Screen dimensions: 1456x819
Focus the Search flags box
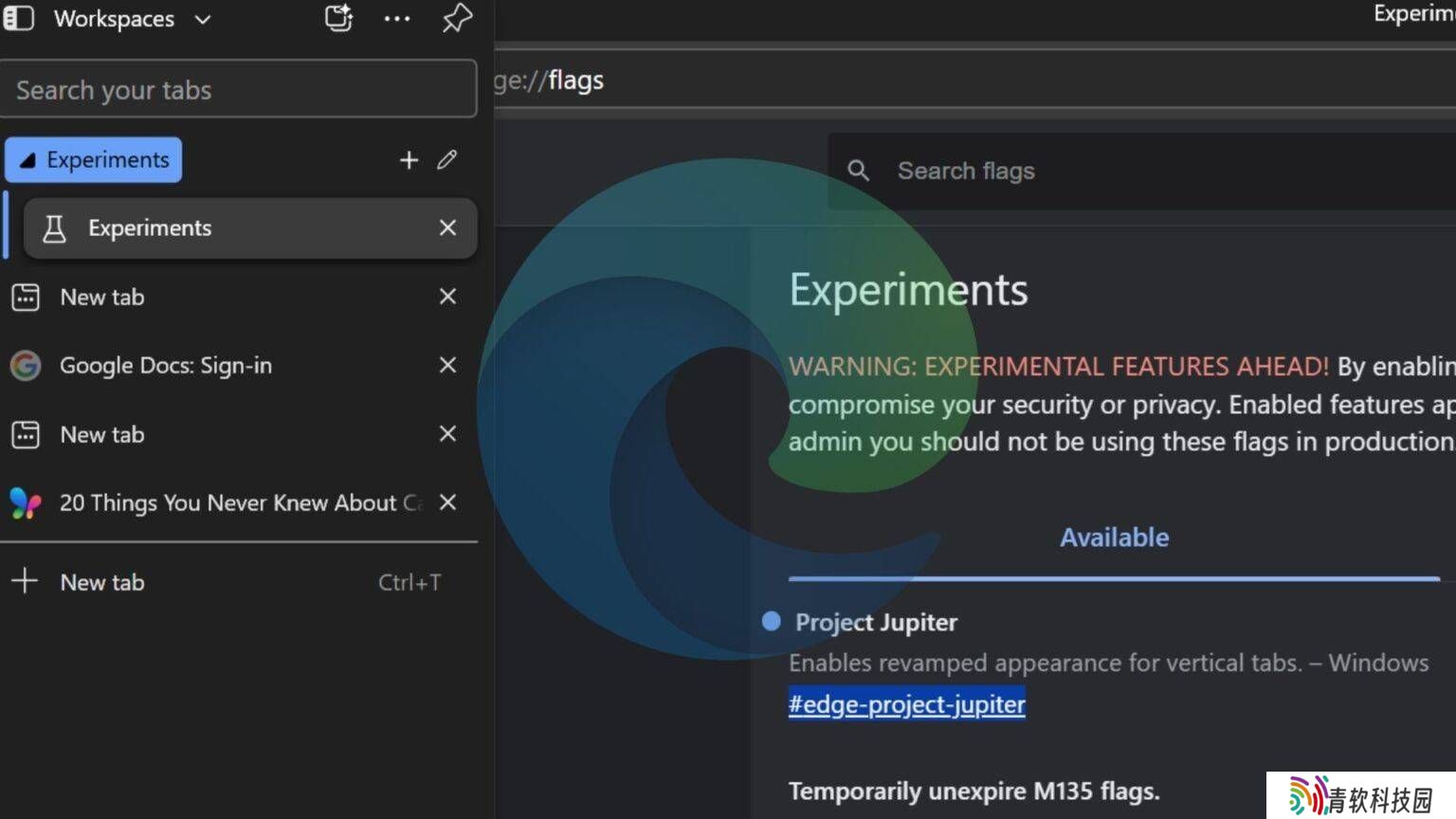click(1142, 171)
